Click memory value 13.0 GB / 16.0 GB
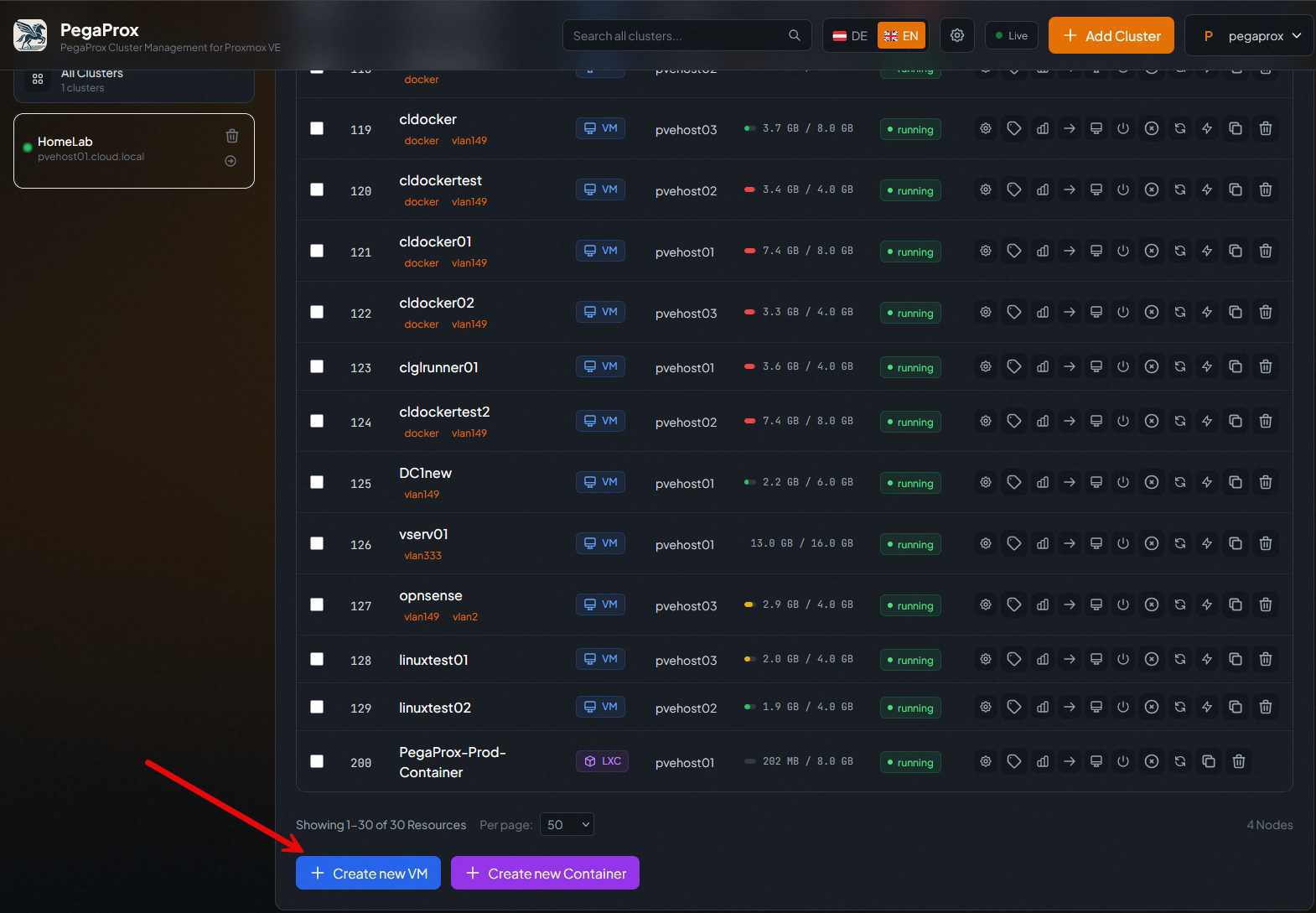Viewport: 1316px width, 913px height. (801, 543)
